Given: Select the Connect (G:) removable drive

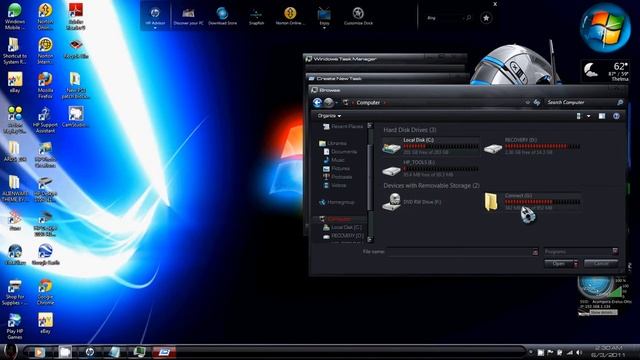Looking at the screenshot, I should 532,202.
